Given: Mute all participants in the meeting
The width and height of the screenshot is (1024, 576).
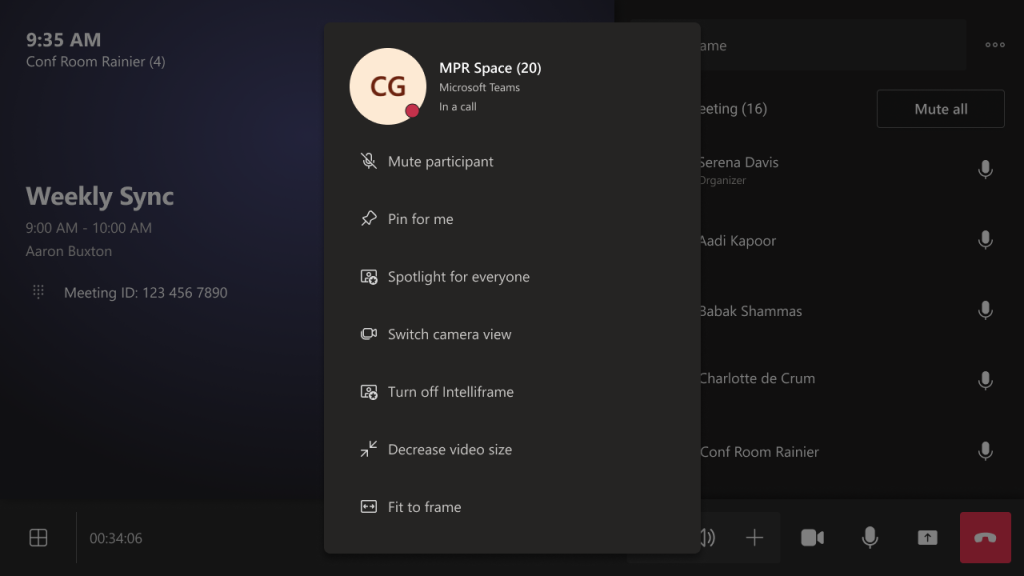Looking at the screenshot, I should (x=940, y=108).
